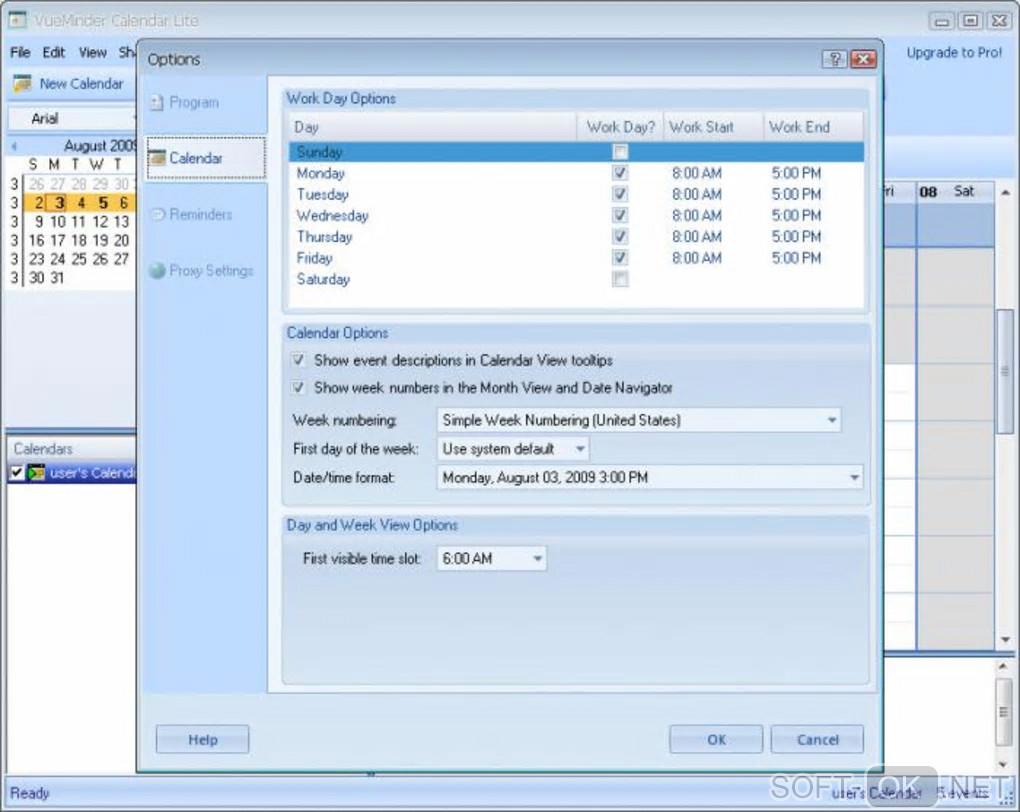Screen dimensions: 1020x812
Task: Click the Proxy Settings globe icon
Action: pyautogui.click(x=157, y=270)
